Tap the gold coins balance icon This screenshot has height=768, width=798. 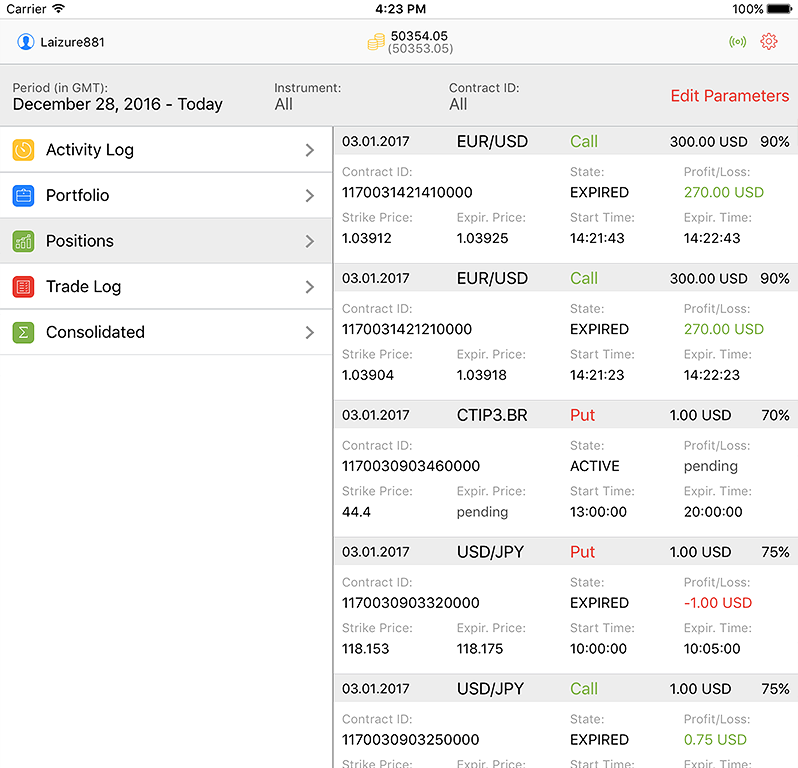[x=376, y=42]
